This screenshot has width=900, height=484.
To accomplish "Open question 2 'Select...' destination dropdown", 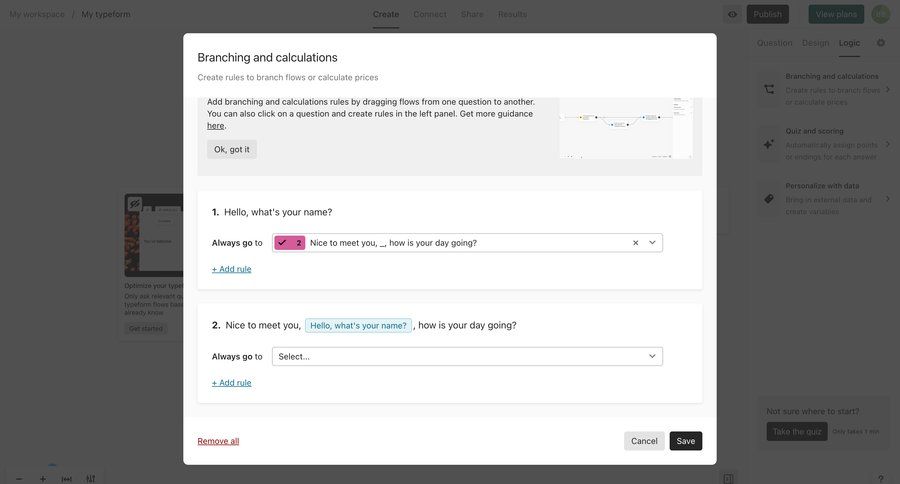I will pyautogui.click(x=467, y=357).
